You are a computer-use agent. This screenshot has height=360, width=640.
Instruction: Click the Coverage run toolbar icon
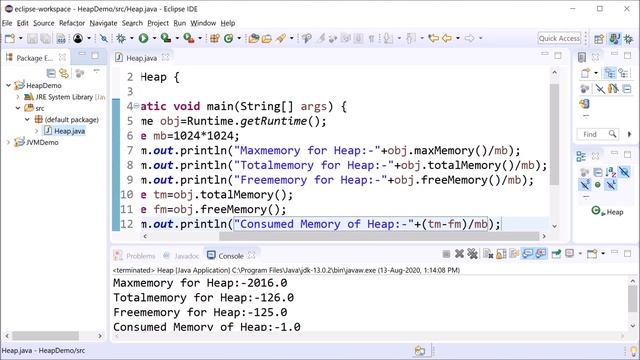(166, 38)
